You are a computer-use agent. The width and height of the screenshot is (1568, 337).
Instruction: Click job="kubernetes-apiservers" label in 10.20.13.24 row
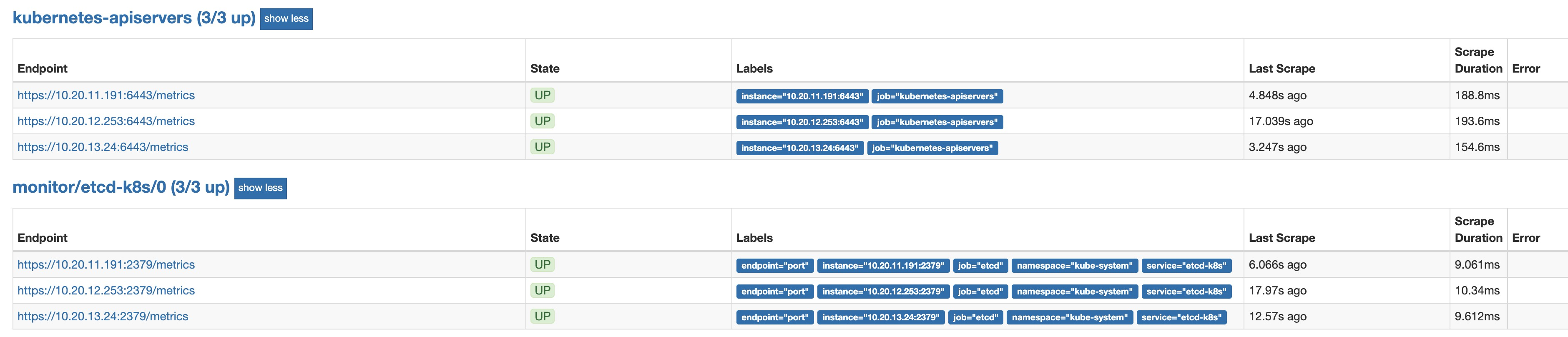pos(932,148)
